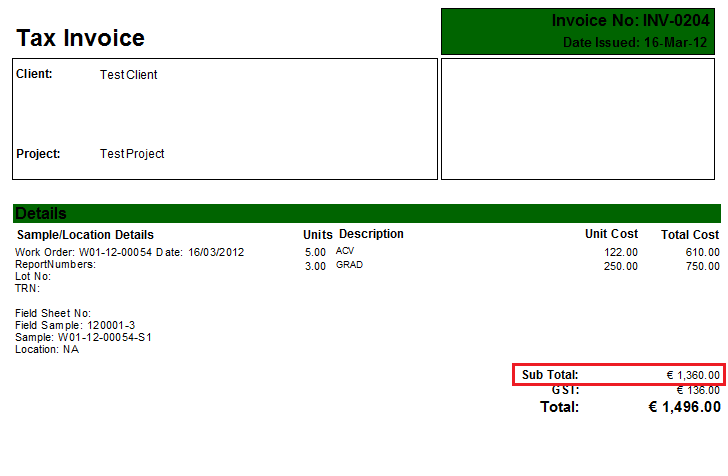Select the Unit Cost column header
Image resolution: width=728 pixels, height=476 pixels.
[x=611, y=234]
